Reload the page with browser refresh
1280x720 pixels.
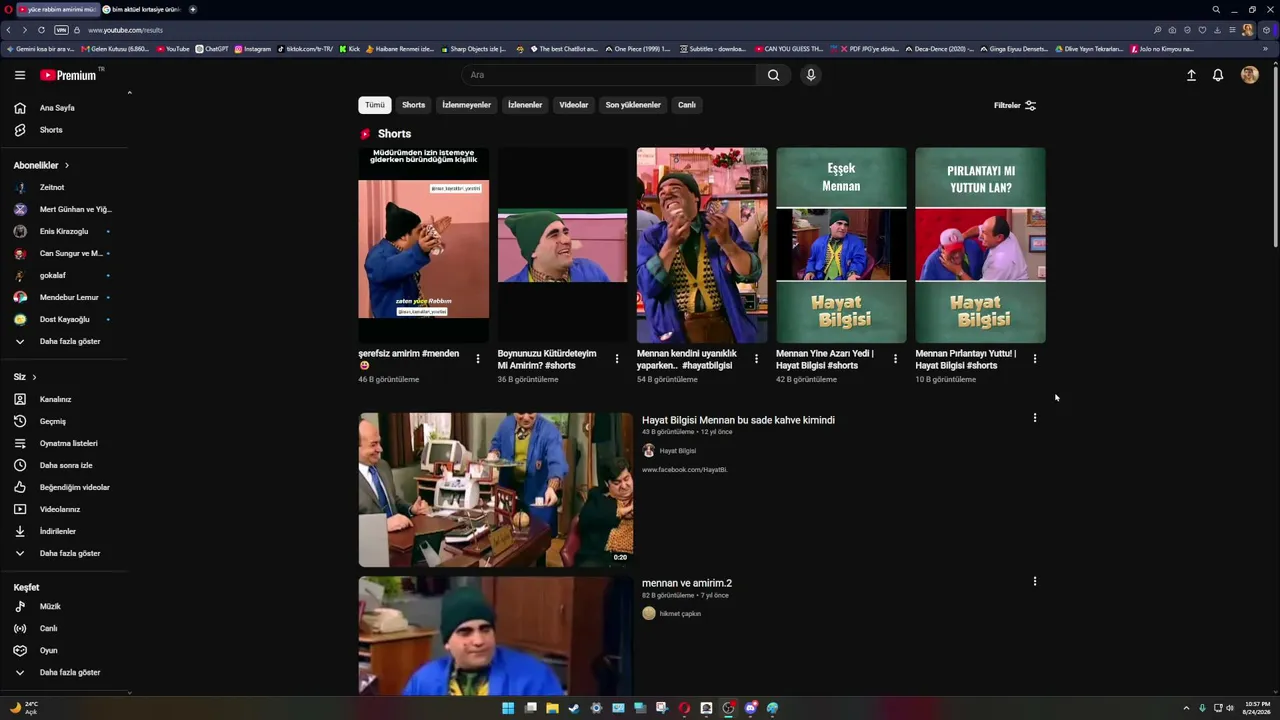pos(41,30)
